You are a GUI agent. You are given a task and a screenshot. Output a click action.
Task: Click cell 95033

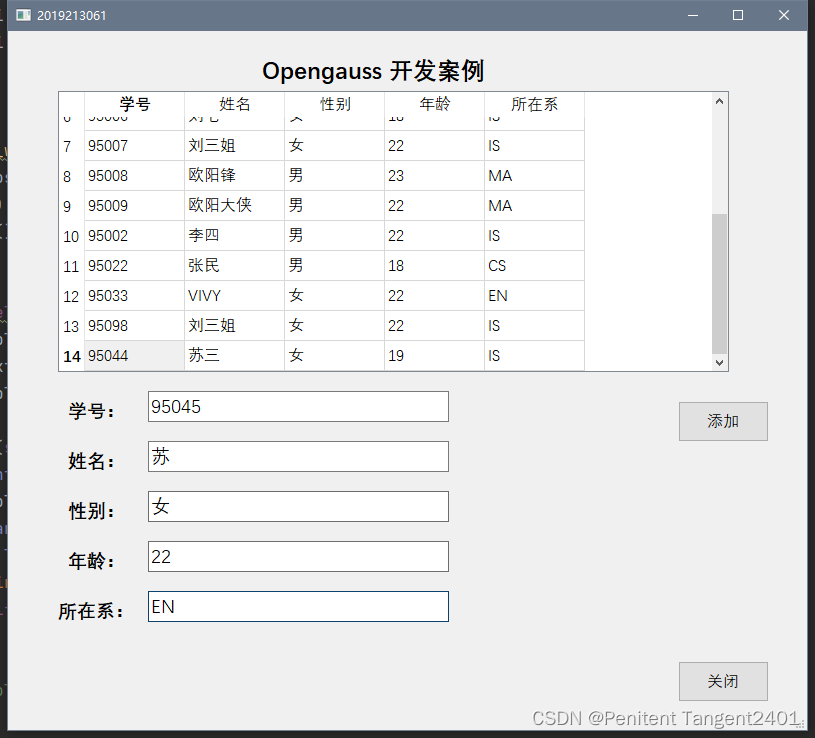(135, 296)
